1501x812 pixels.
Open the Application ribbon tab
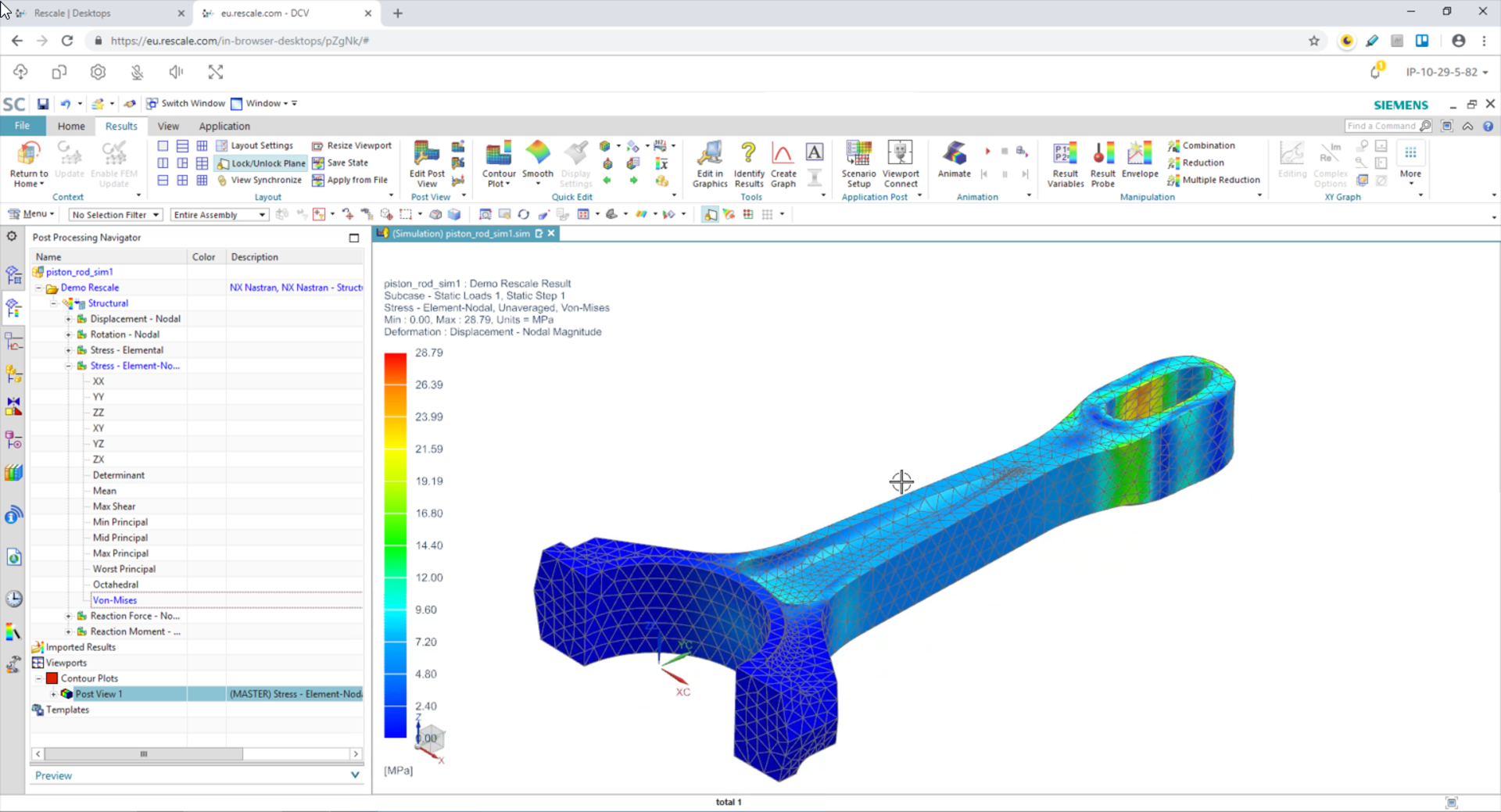[224, 126]
